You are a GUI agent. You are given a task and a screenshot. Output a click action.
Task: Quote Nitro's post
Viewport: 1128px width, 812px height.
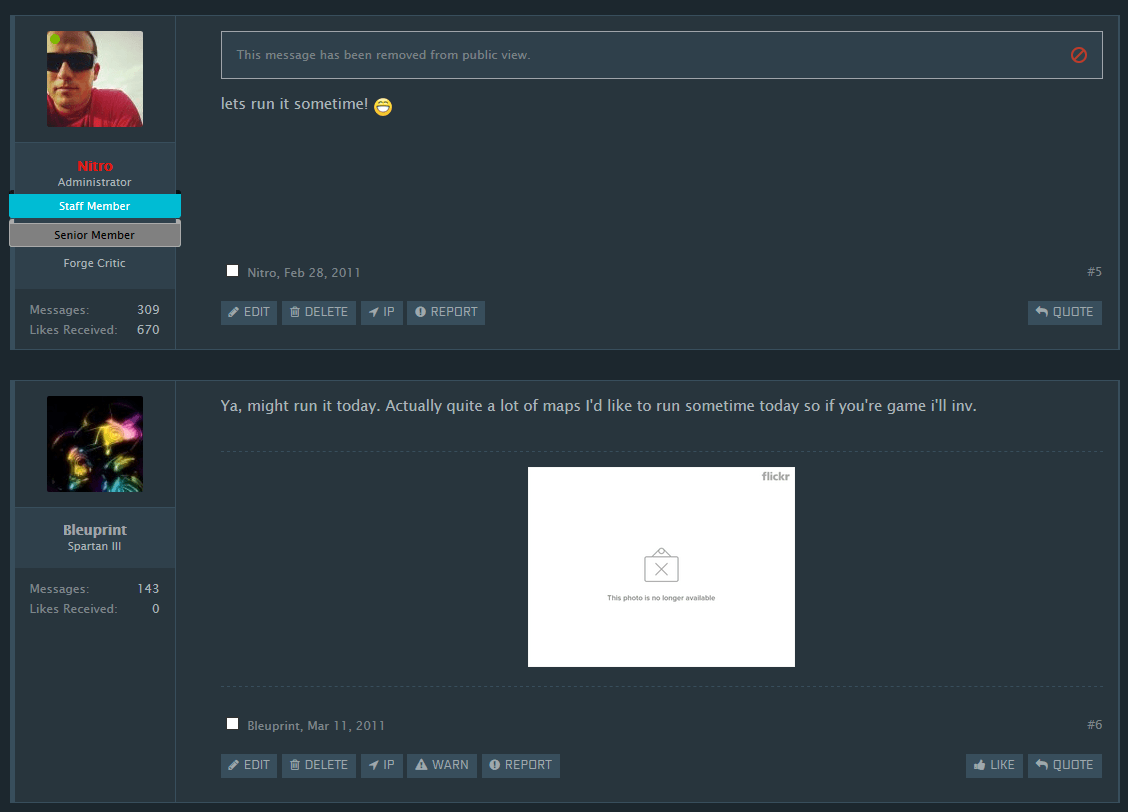point(1064,312)
